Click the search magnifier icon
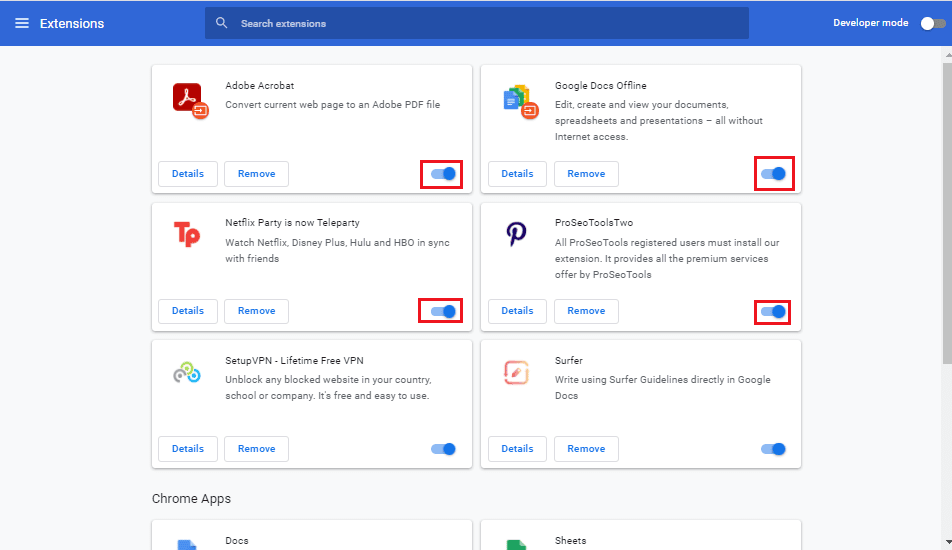Viewport: 952px width, 550px height. click(x=222, y=23)
